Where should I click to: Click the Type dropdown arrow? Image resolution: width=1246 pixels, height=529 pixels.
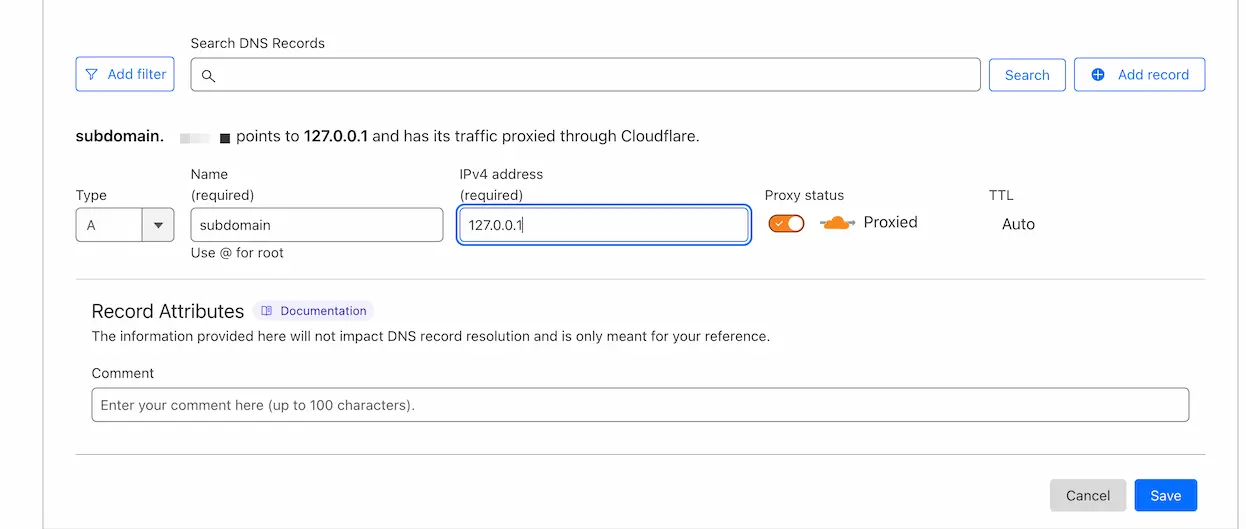(x=158, y=225)
